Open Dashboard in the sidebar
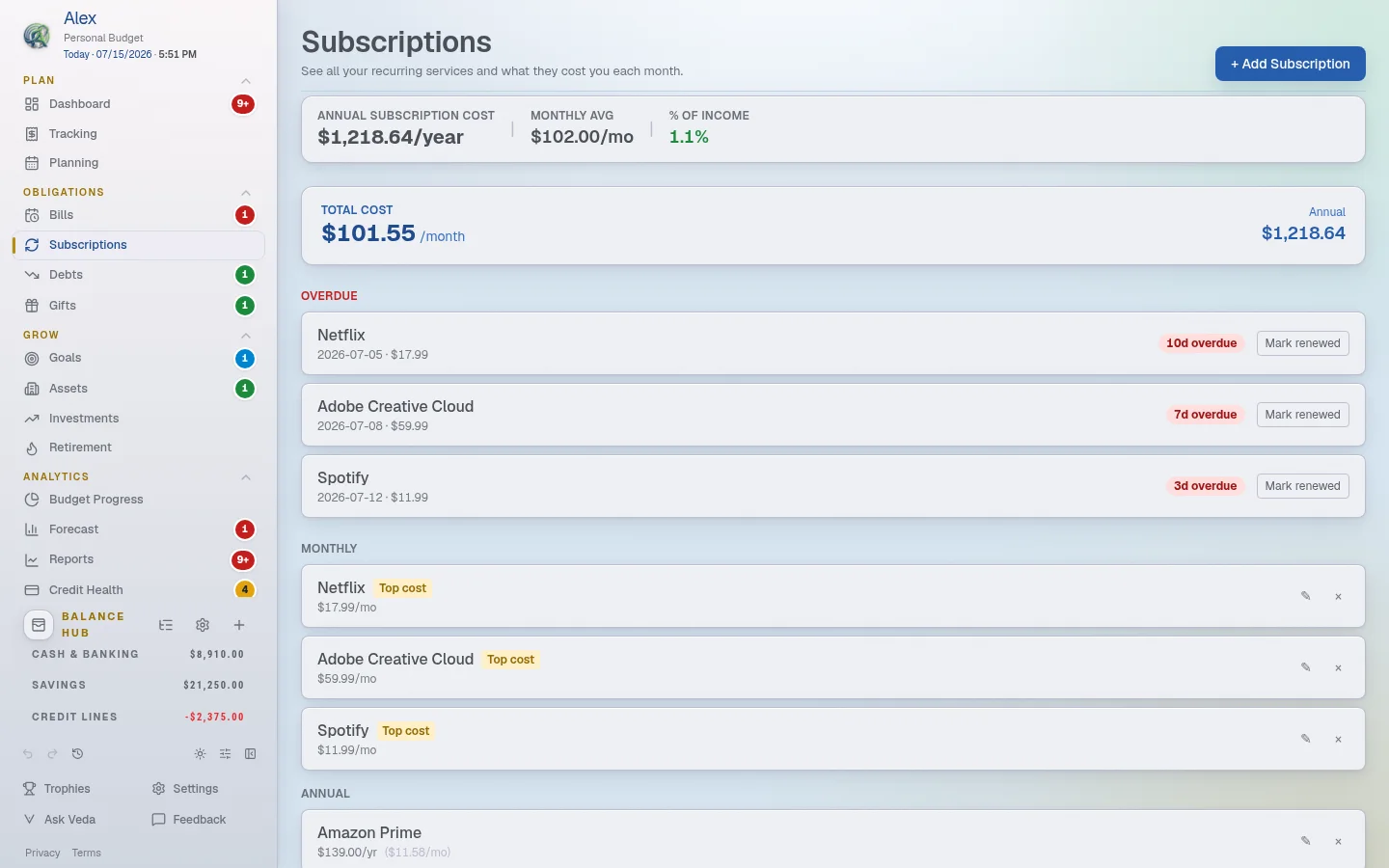The height and width of the screenshot is (868, 1389). click(139, 104)
